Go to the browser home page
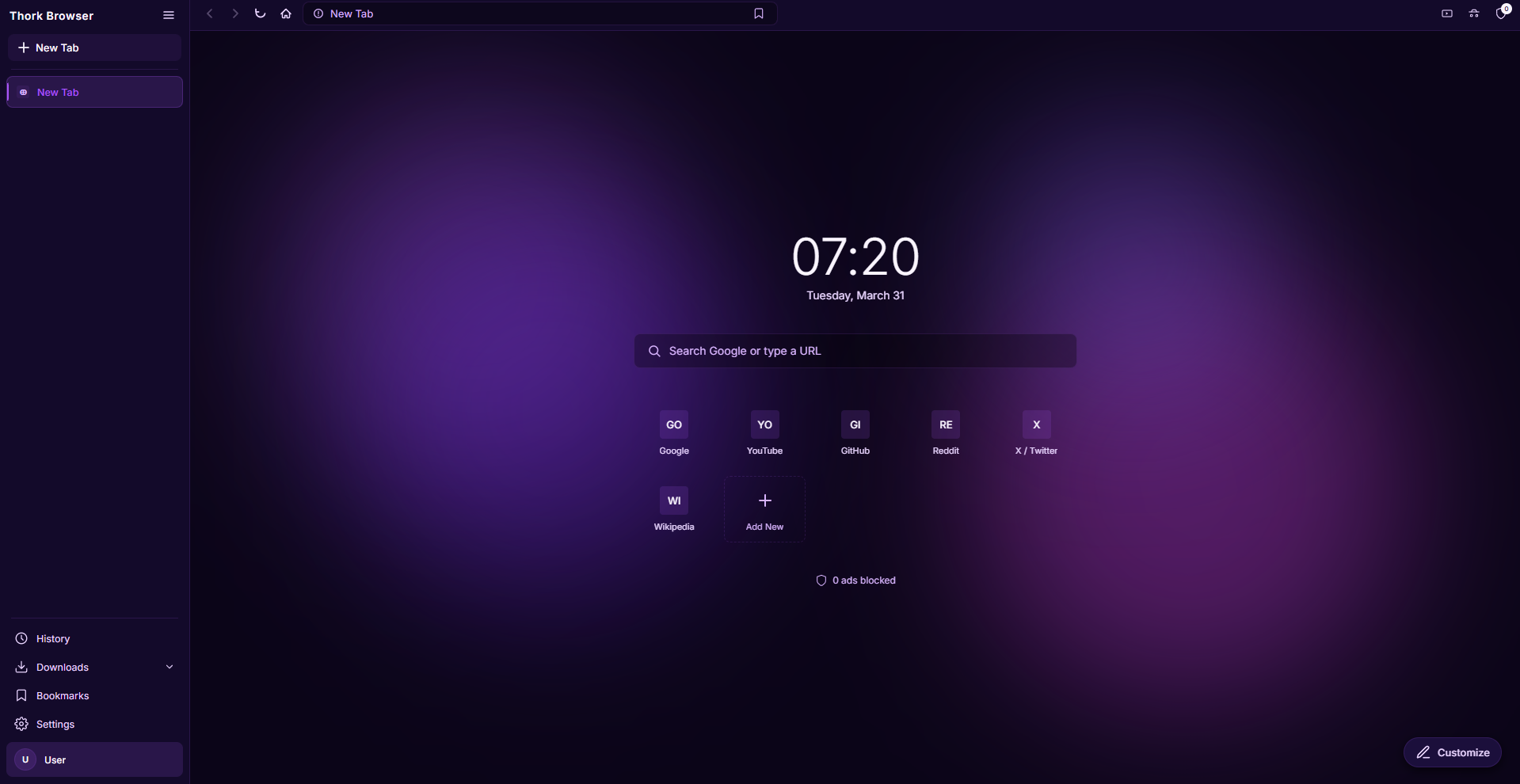 tap(286, 13)
